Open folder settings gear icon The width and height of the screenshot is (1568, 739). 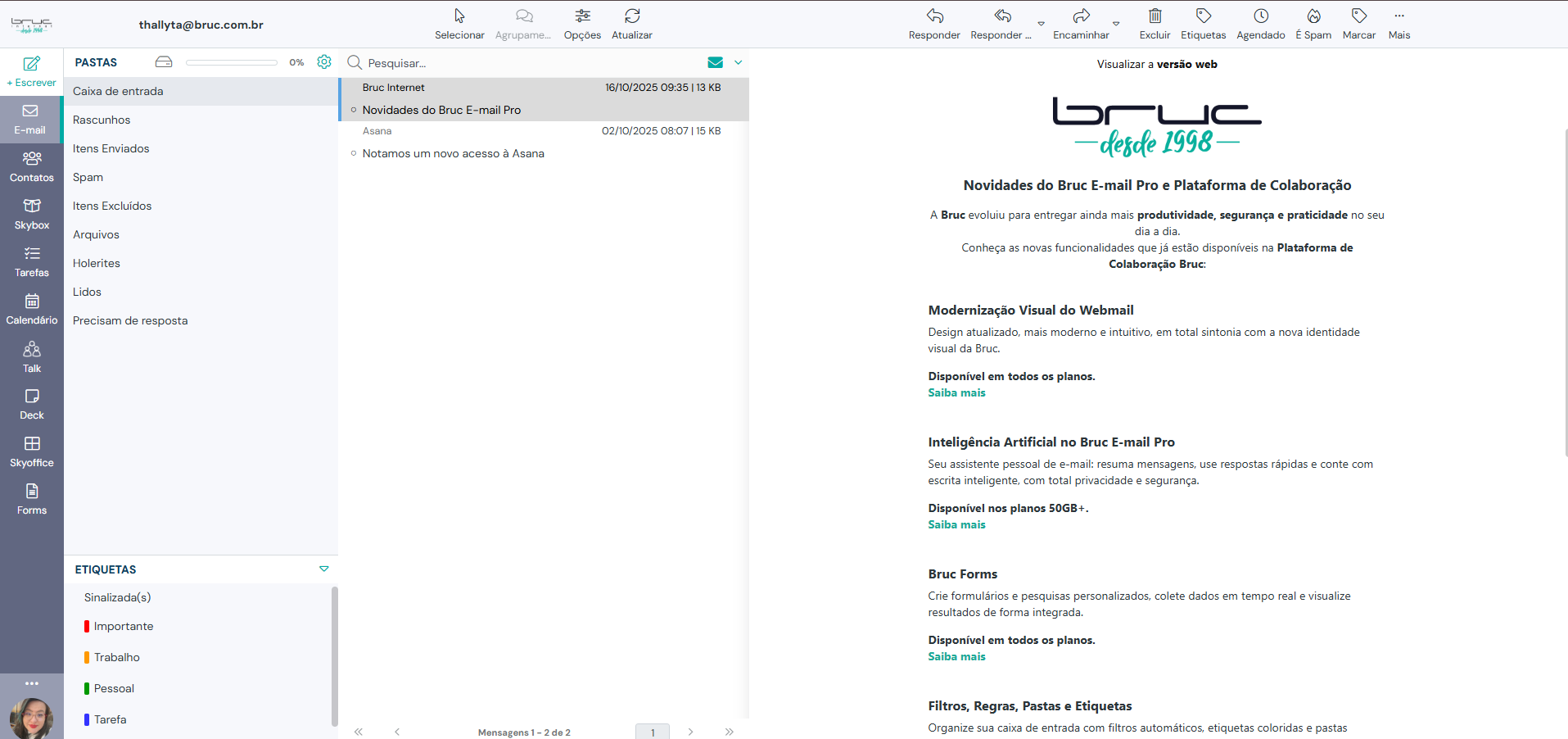click(x=324, y=62)
